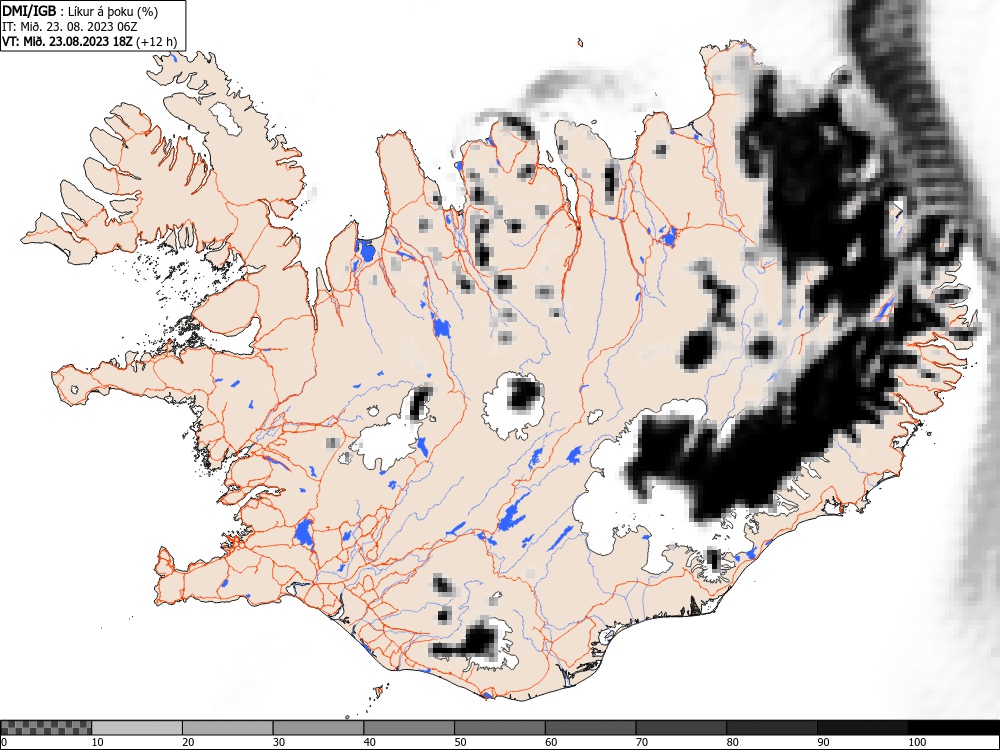Click the 'DMI/IGB : Líkur á þoku (%)' title
The image size is (1000, 750).
(80, 11)
